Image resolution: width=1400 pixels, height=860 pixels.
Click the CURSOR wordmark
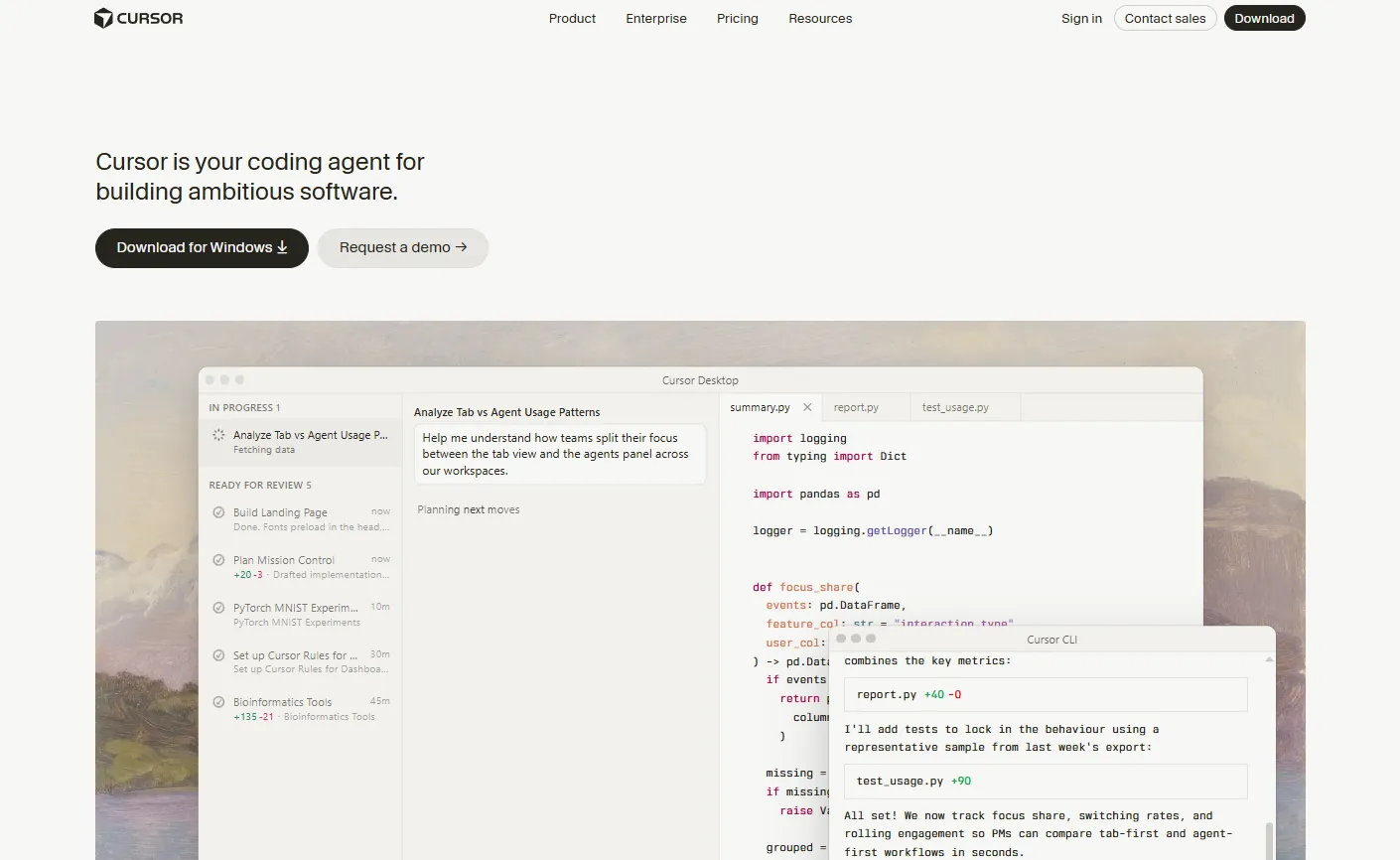point(150,18)
